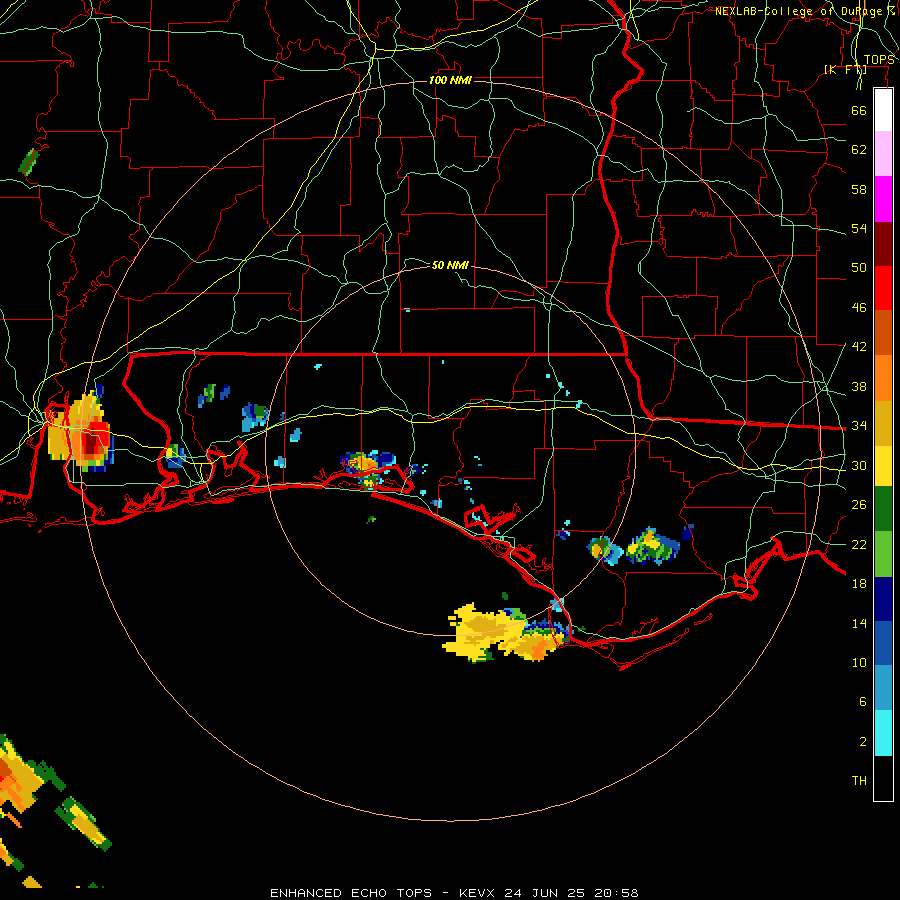900x900 pixels.
Task: Click the "[K FT]" units label
Action: [845, 70]
